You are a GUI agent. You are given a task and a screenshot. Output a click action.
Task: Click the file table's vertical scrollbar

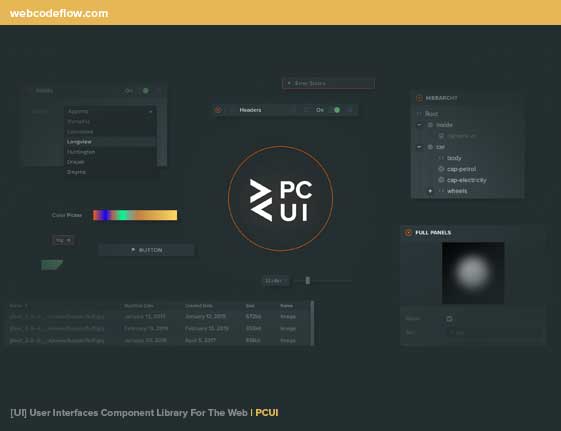pyautogui.click(x=312, y=323)
